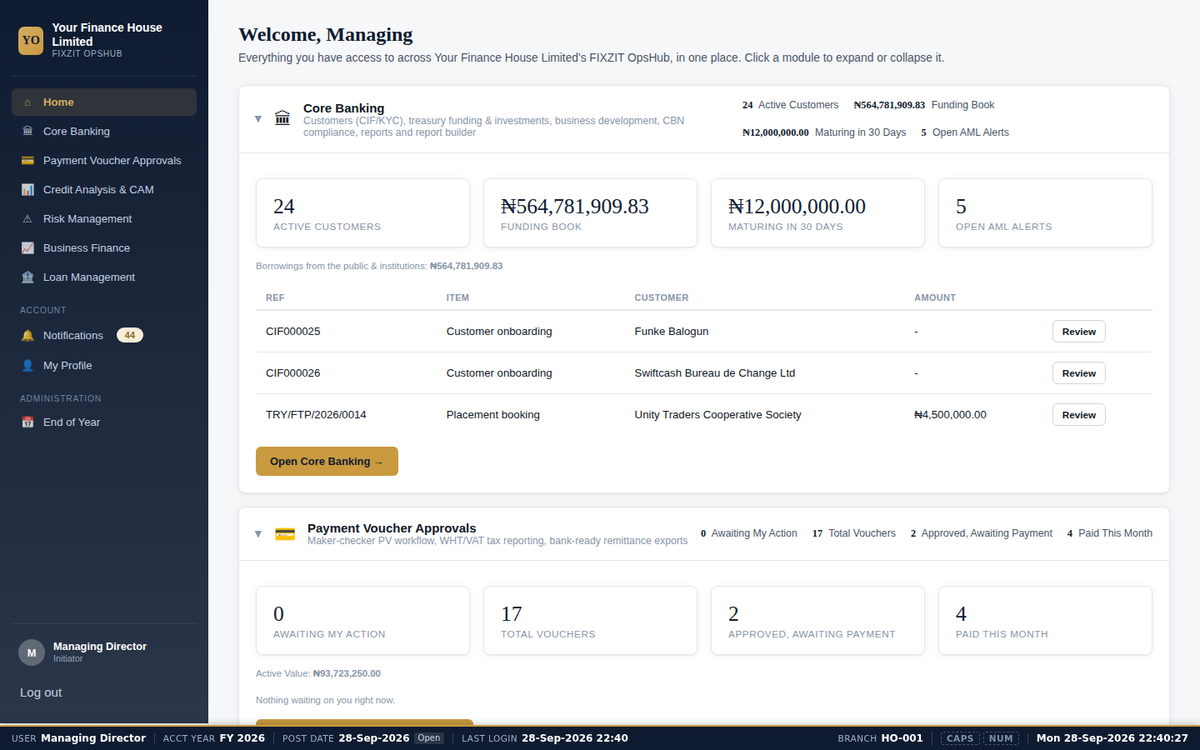Click the ₦4,500,000.00 amount cell
Screen dimensions: 1200x750
click(x=950, y=415)
